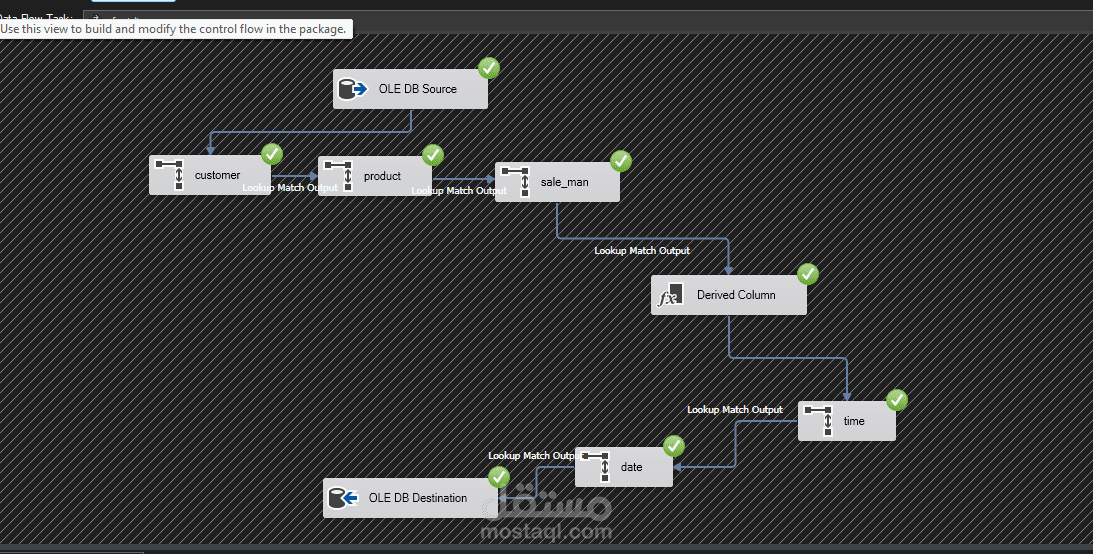Select the 'sale_man' component label
This screenshot has width=1093, height=554.
click(x=565, y=183)
